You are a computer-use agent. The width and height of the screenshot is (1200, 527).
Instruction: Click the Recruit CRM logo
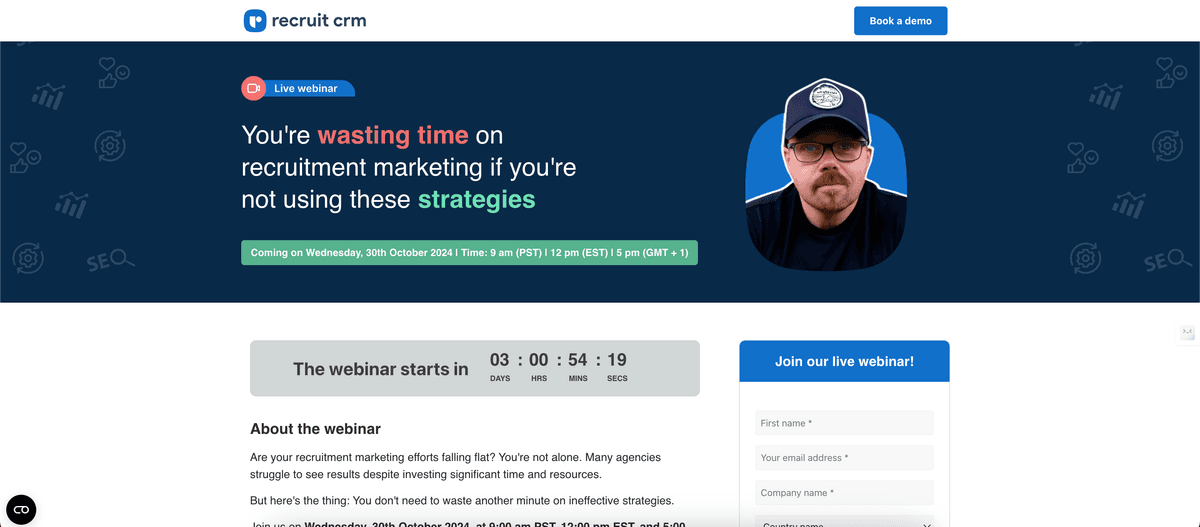[x=305, y=20]
